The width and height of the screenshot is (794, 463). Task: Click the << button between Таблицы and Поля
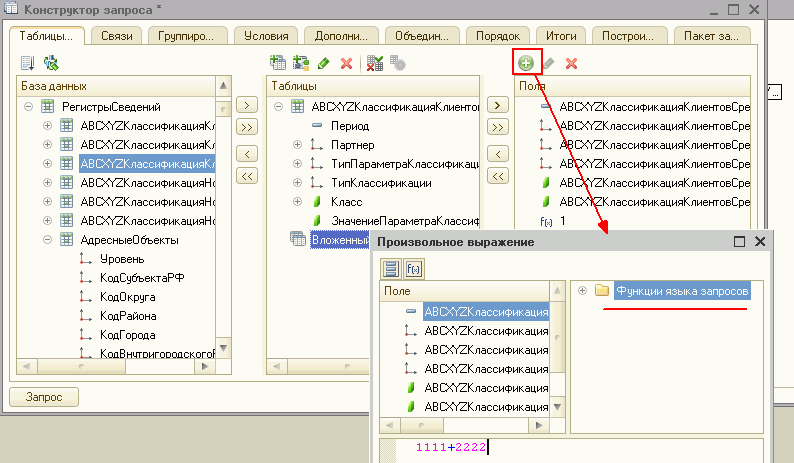(498, 176)
